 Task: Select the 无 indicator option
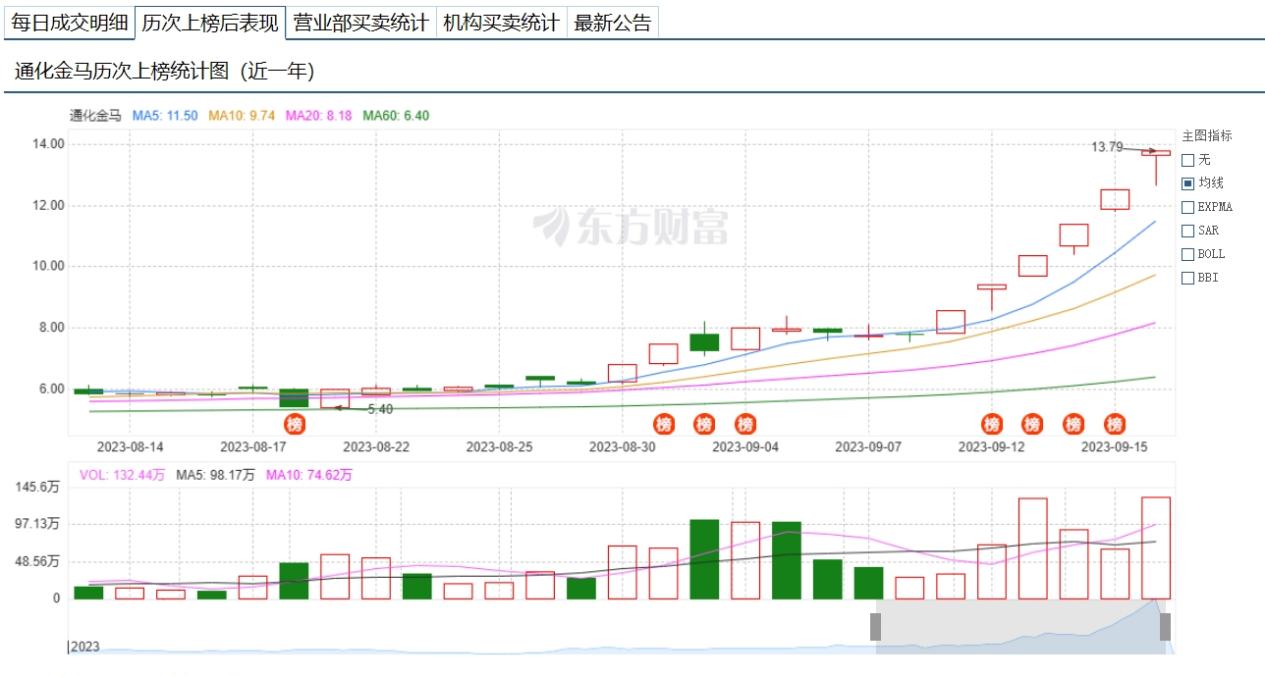(1188, 160)
